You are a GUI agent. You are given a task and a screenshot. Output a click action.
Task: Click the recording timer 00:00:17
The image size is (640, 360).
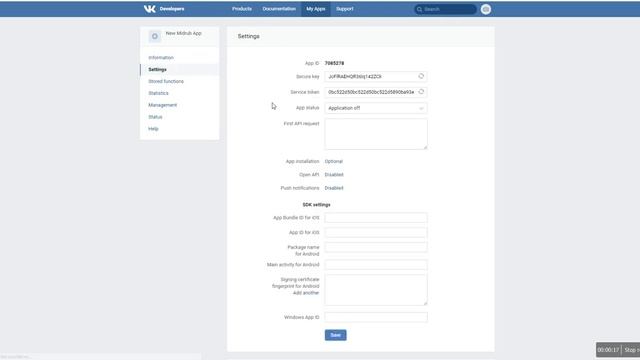point(608,350)
